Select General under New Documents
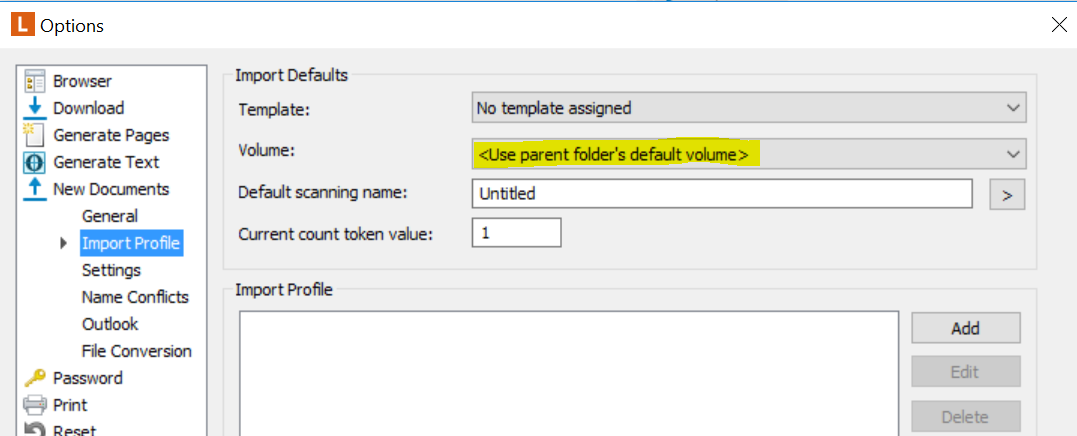Image resolution: width=1077 pixels, height=436 pixels. (x=110, y=216)
